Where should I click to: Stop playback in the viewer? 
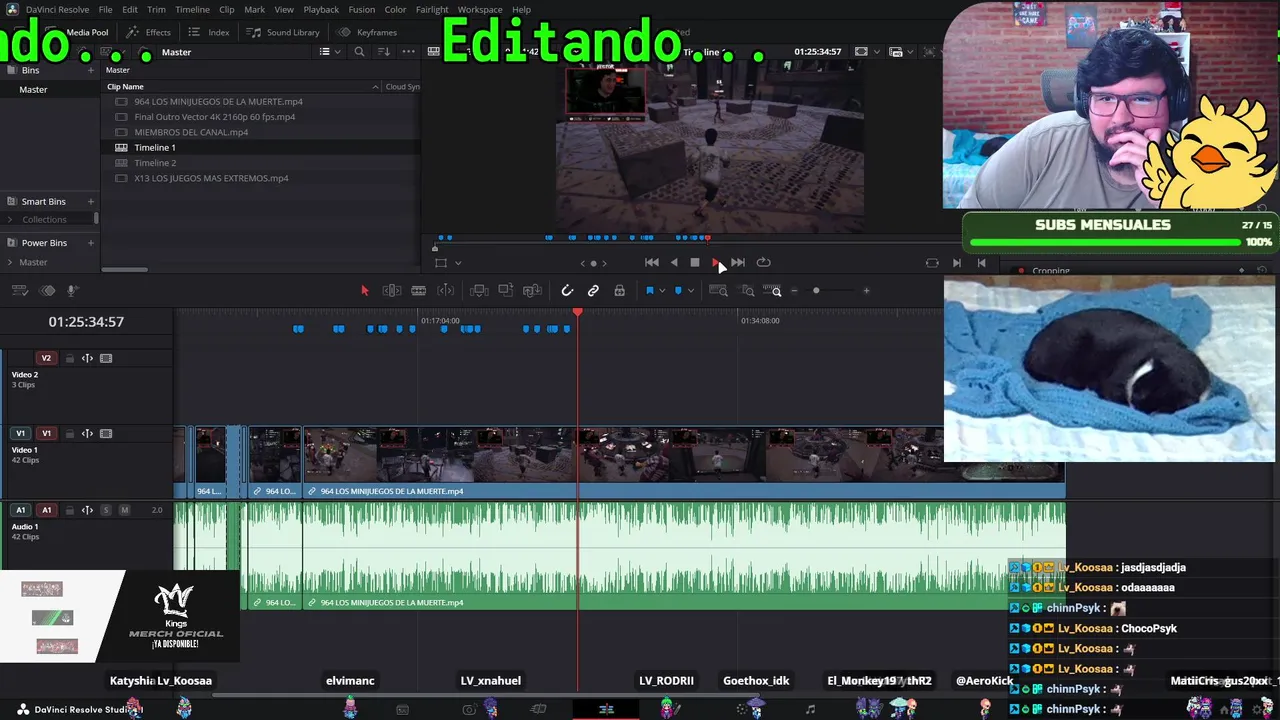(695, 262)
